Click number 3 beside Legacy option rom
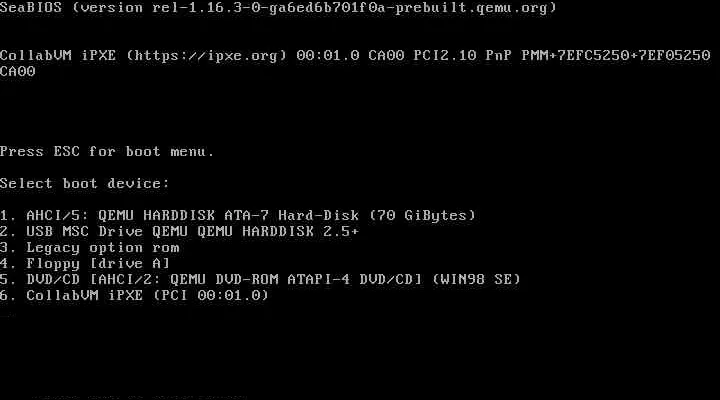Viewport: 720px width, 400px height. 8,248
